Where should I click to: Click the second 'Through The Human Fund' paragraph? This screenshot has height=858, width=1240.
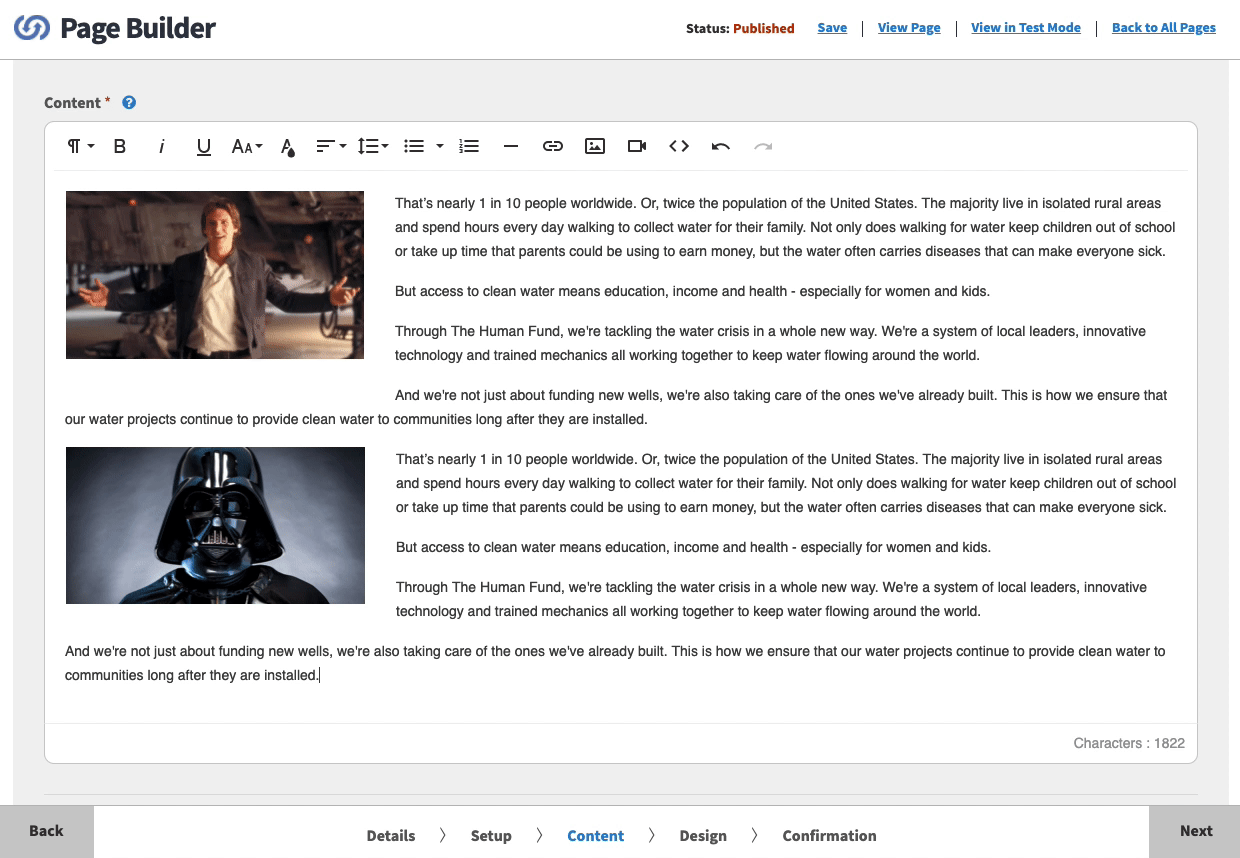tap(771, 599)
